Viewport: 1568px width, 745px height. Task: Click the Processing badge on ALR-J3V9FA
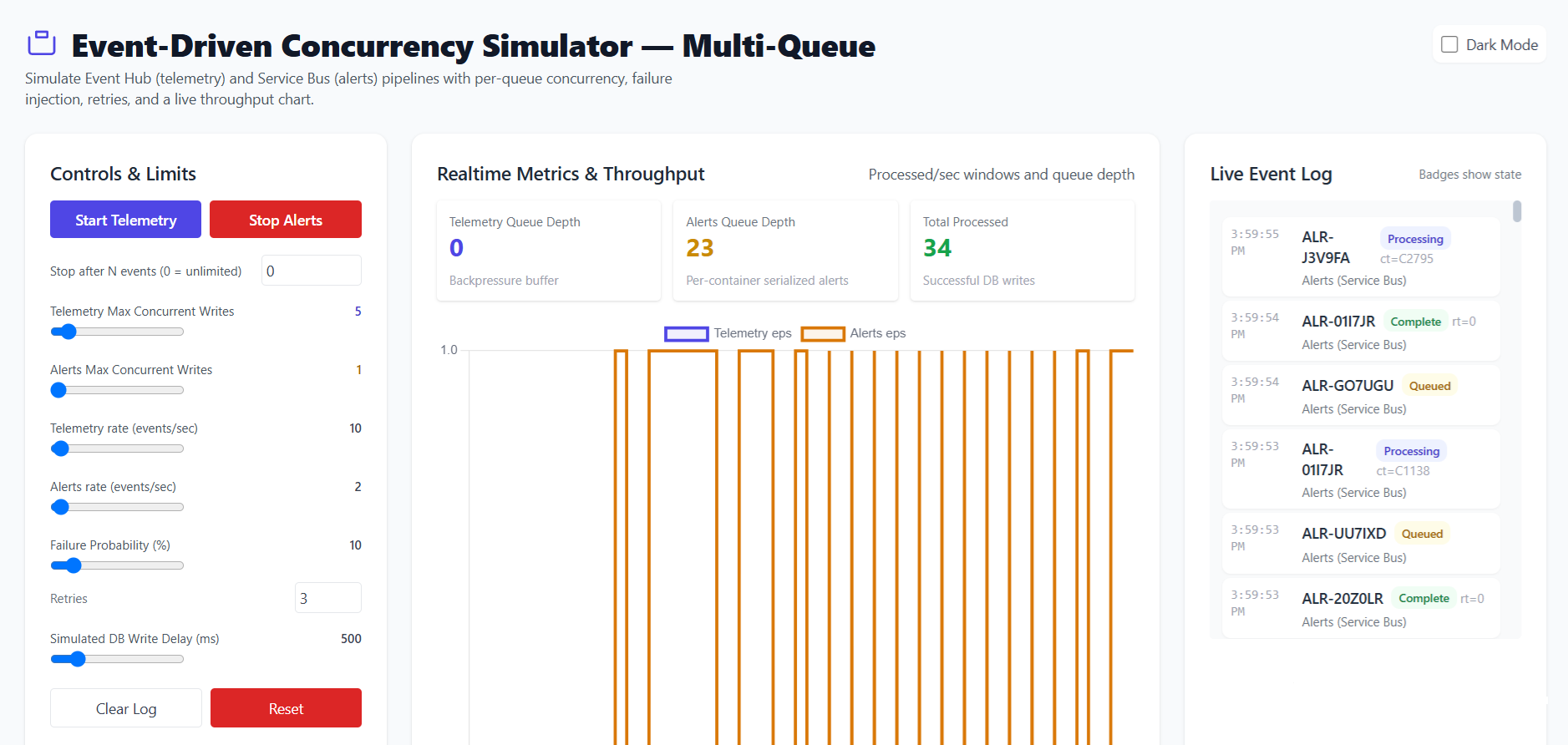pos(1414,239)
